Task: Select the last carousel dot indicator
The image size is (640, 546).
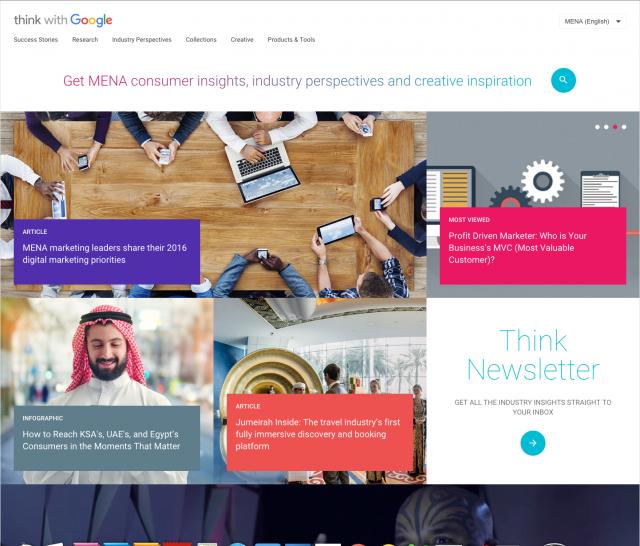Action: click(624, 127)
